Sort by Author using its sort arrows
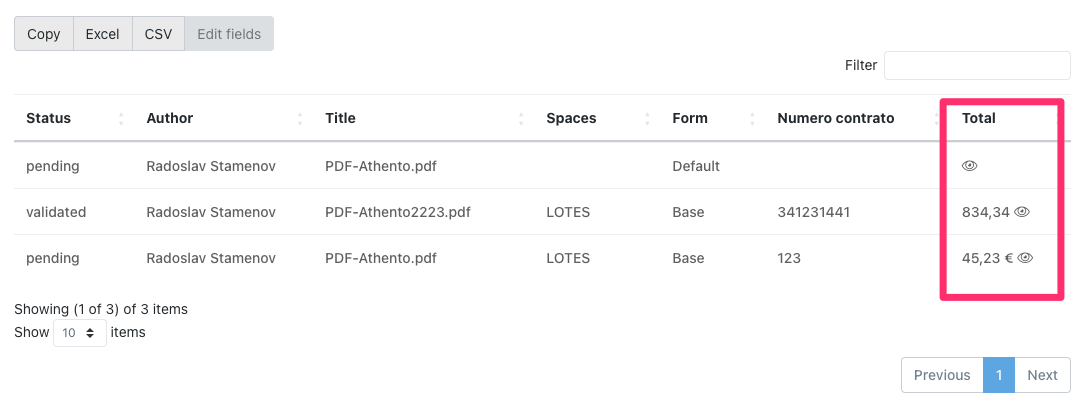The height and width of the screenshot is (398, 1083). click(x=300, y=119)
